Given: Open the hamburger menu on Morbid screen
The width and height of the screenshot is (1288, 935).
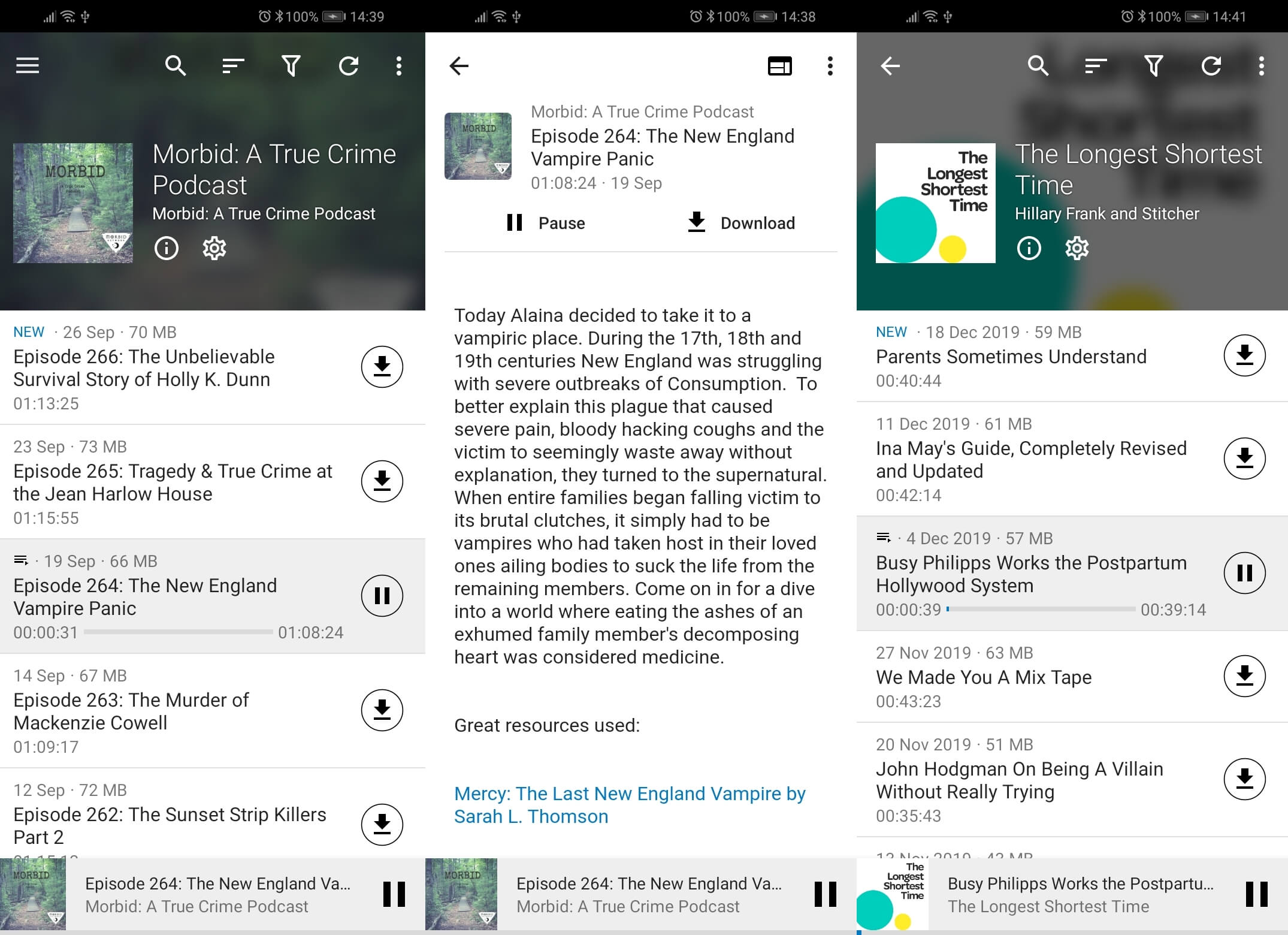Looking at the screenshot, I should [28, 65].
